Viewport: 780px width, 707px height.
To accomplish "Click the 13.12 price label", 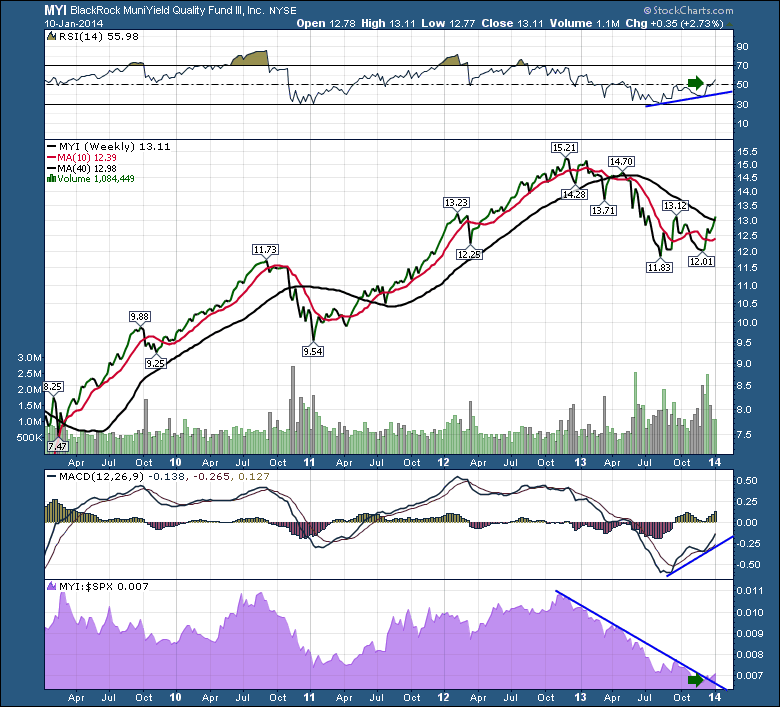I will 675,205.
